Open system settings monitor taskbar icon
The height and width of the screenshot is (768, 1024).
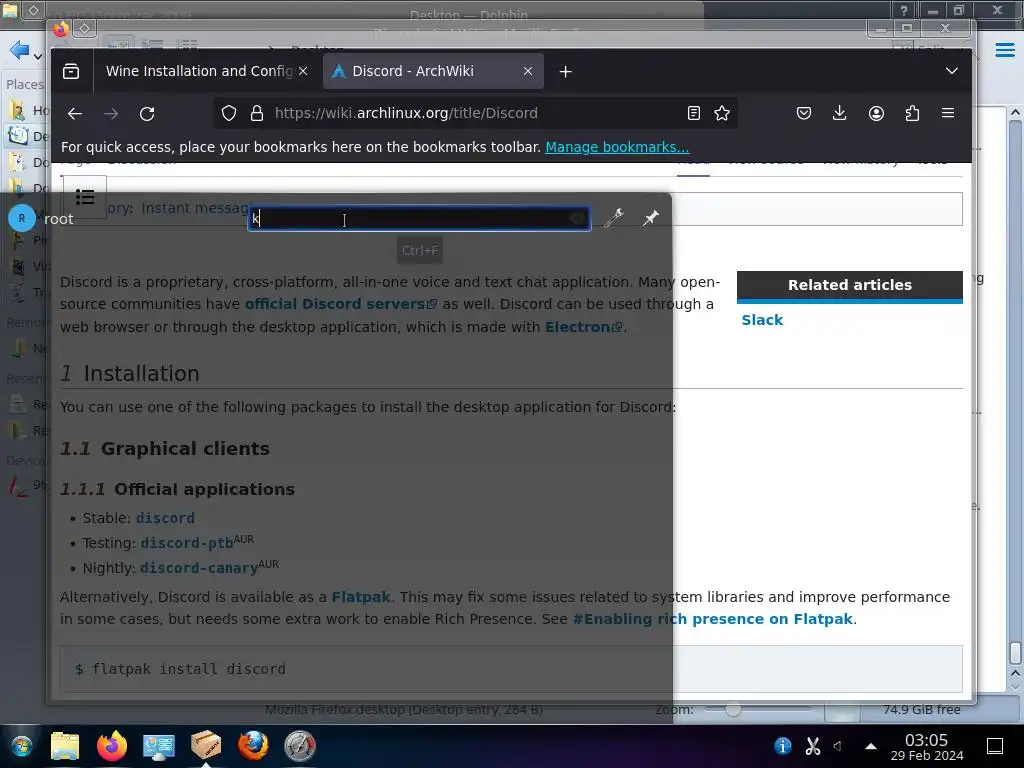click(x=159, y=746)
